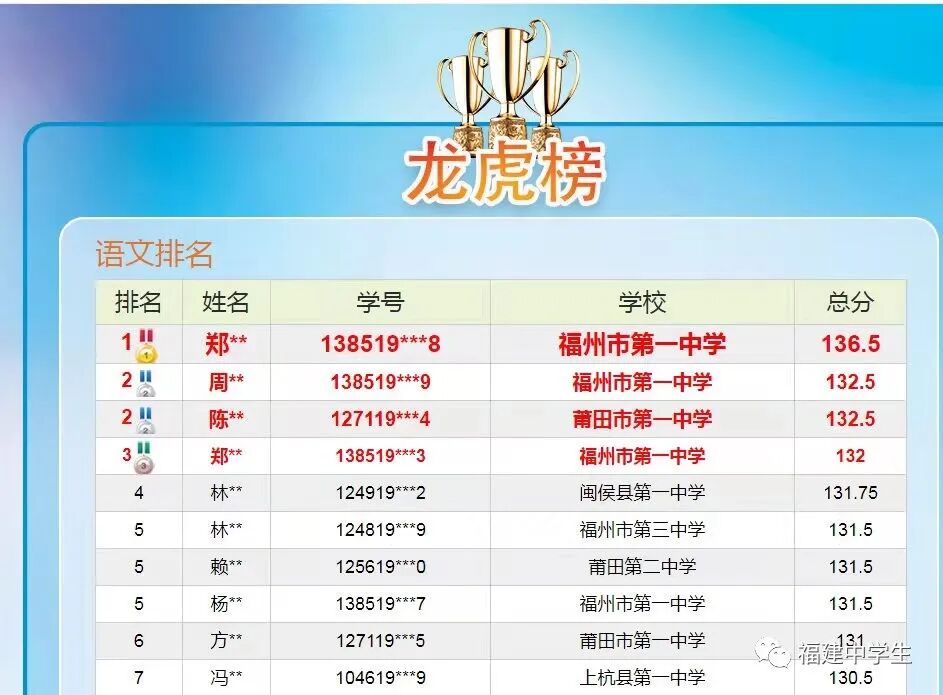Select student ID 125619***0

[x=380, y=567]
